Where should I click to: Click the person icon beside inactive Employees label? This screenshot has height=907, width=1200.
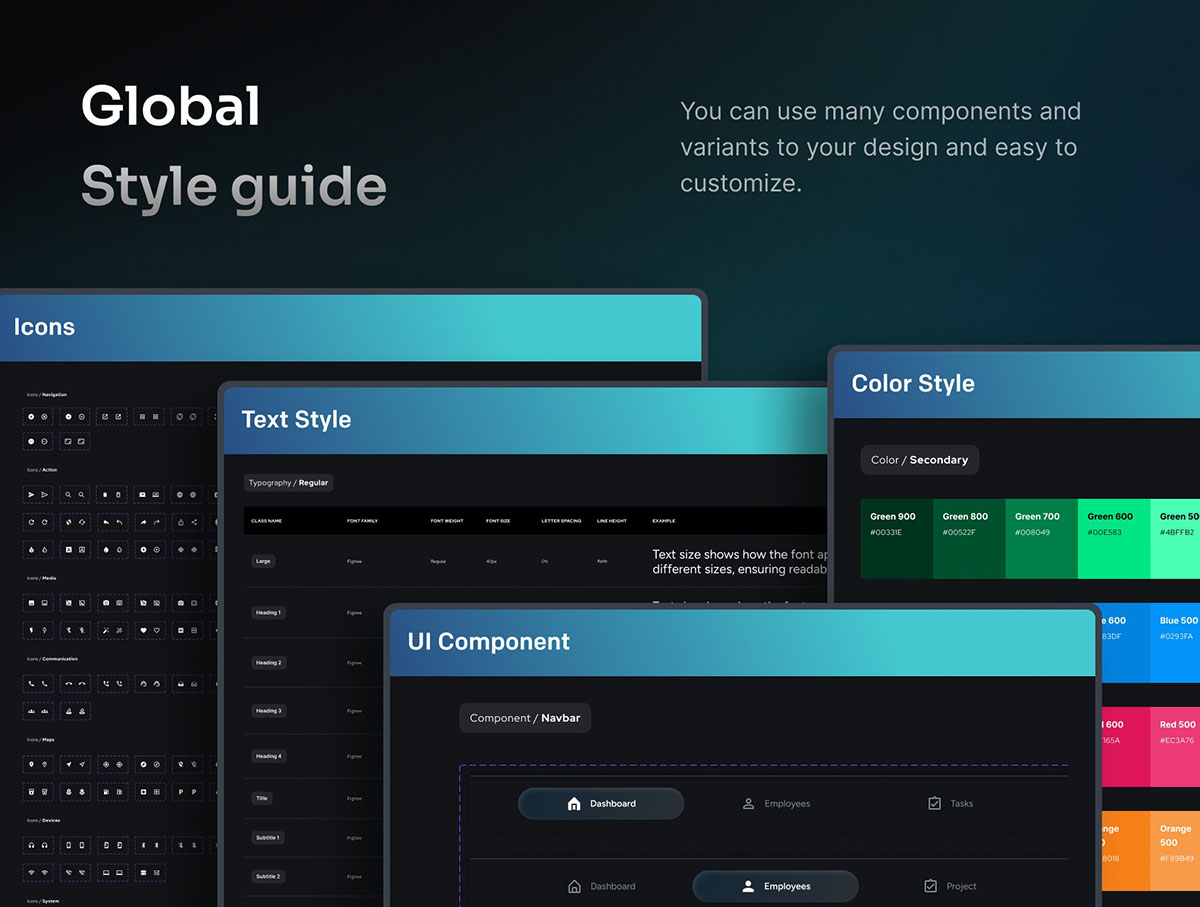pyautogui.click(x=748, y=803)
